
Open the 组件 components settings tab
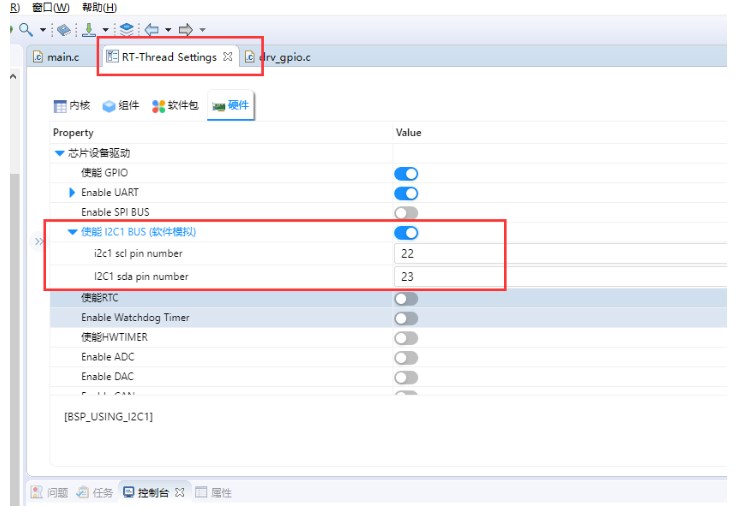(121, 105)
